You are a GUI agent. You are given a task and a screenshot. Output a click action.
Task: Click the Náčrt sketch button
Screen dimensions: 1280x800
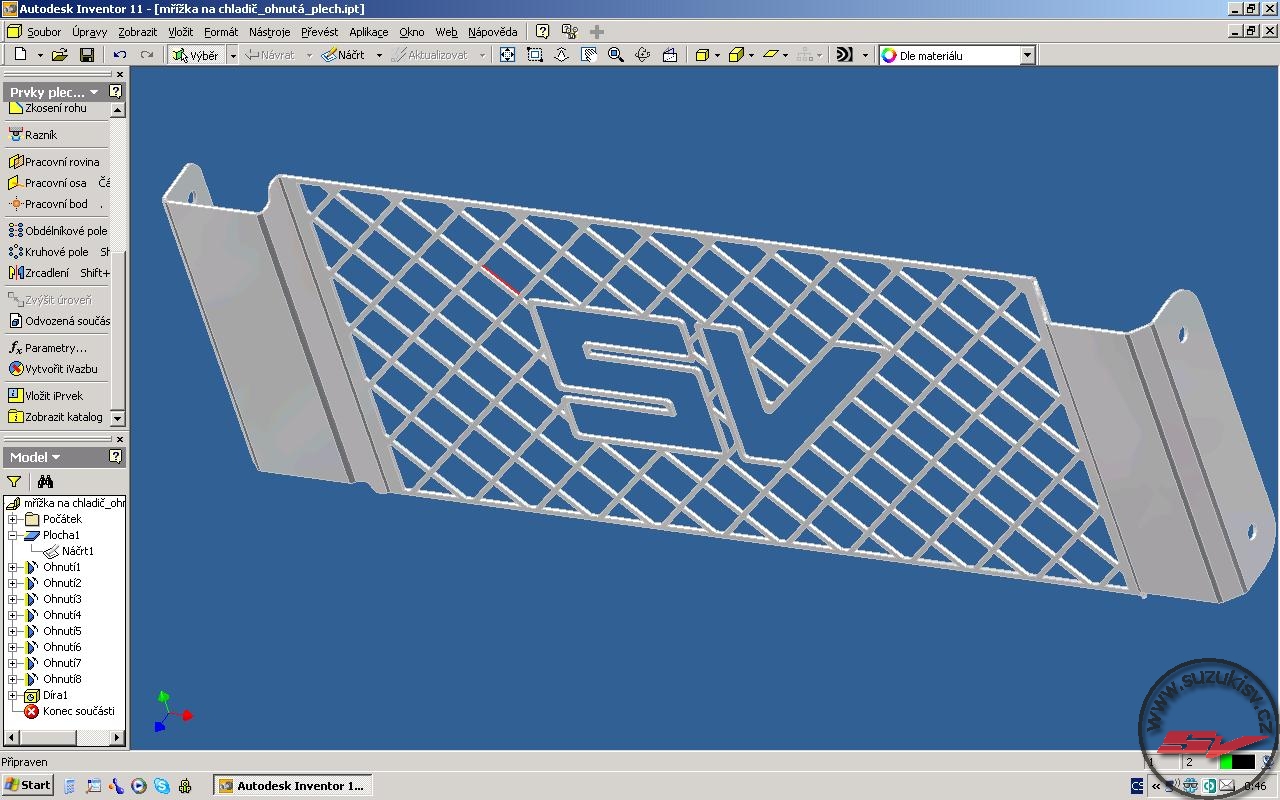click(343, 55)
